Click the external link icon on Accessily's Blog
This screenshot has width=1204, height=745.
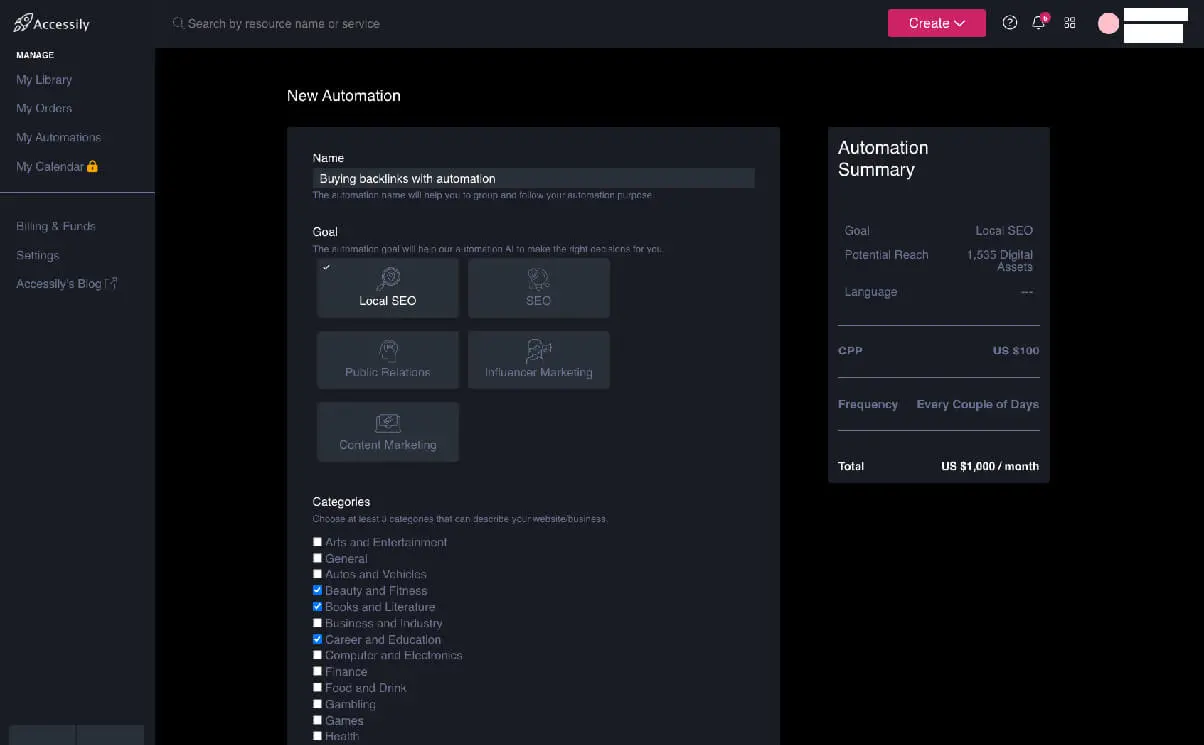[112, 284]
